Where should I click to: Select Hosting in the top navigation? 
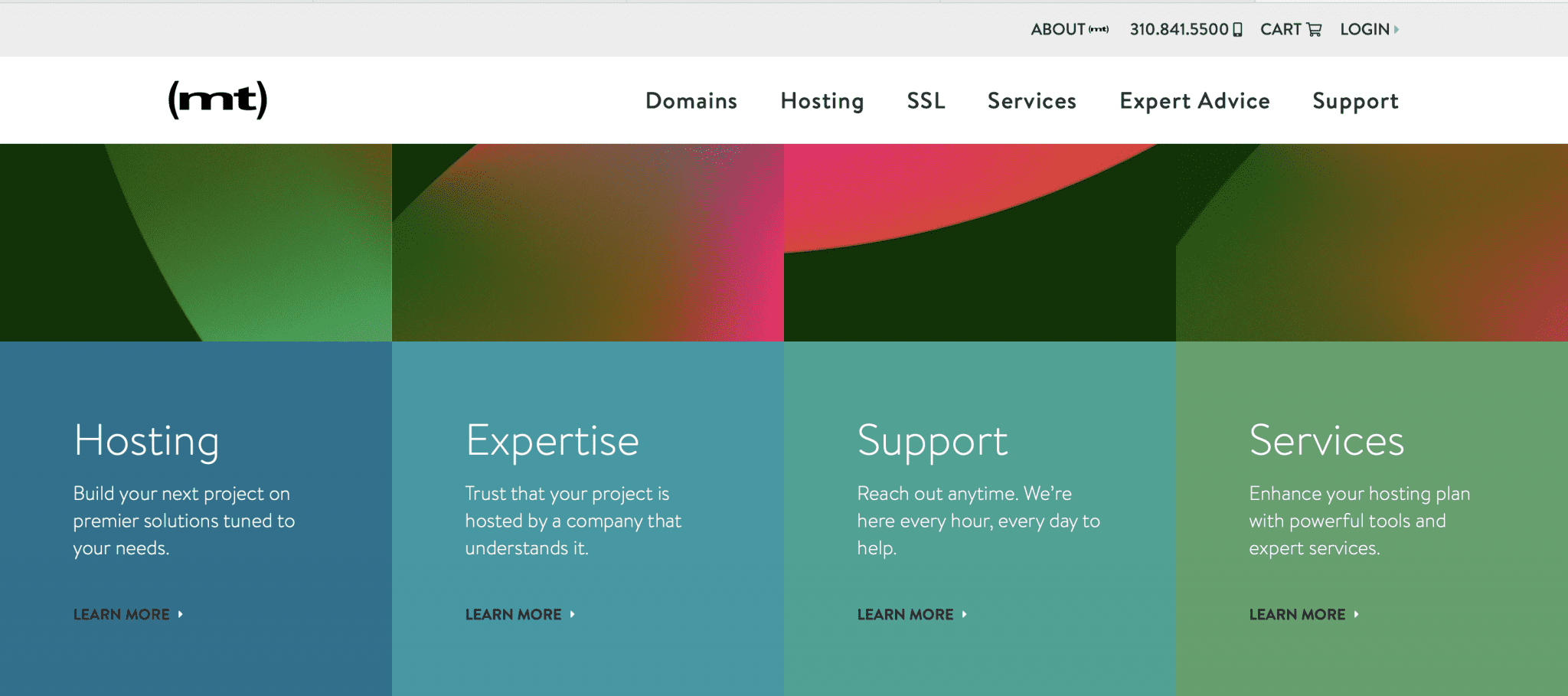point(822,100)
